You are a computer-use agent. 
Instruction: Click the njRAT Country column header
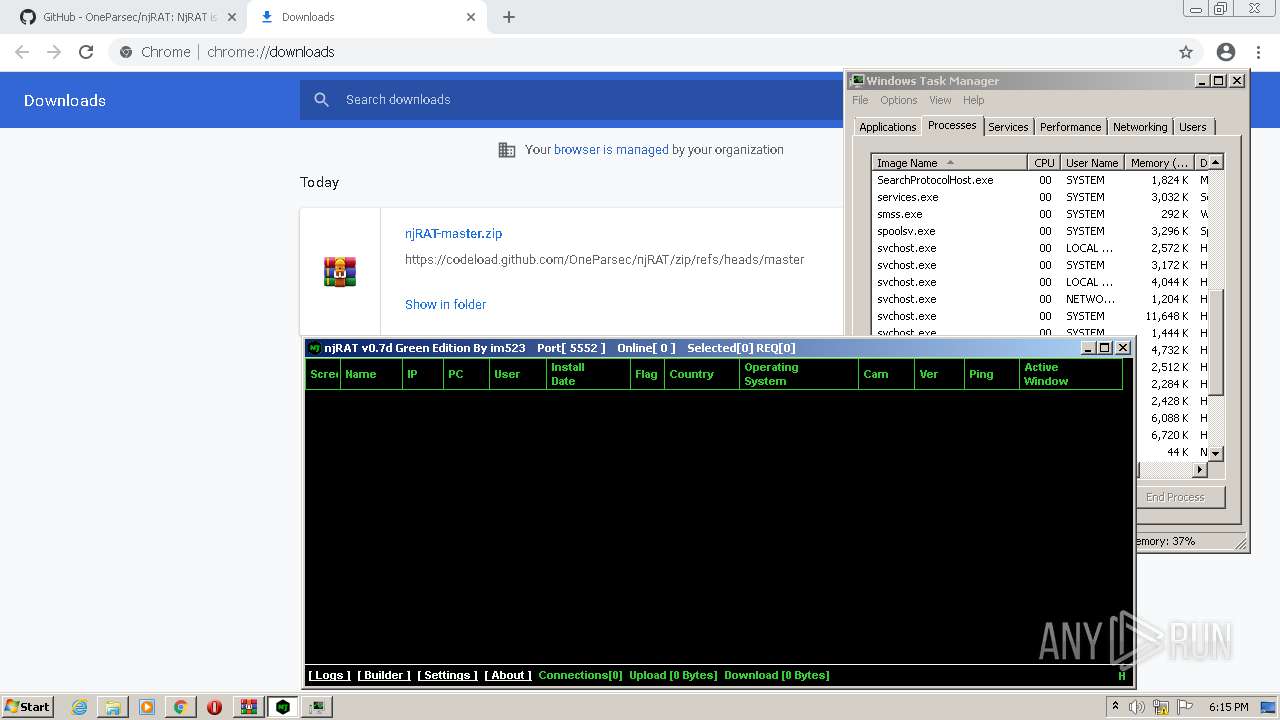[x=701, y=374]
